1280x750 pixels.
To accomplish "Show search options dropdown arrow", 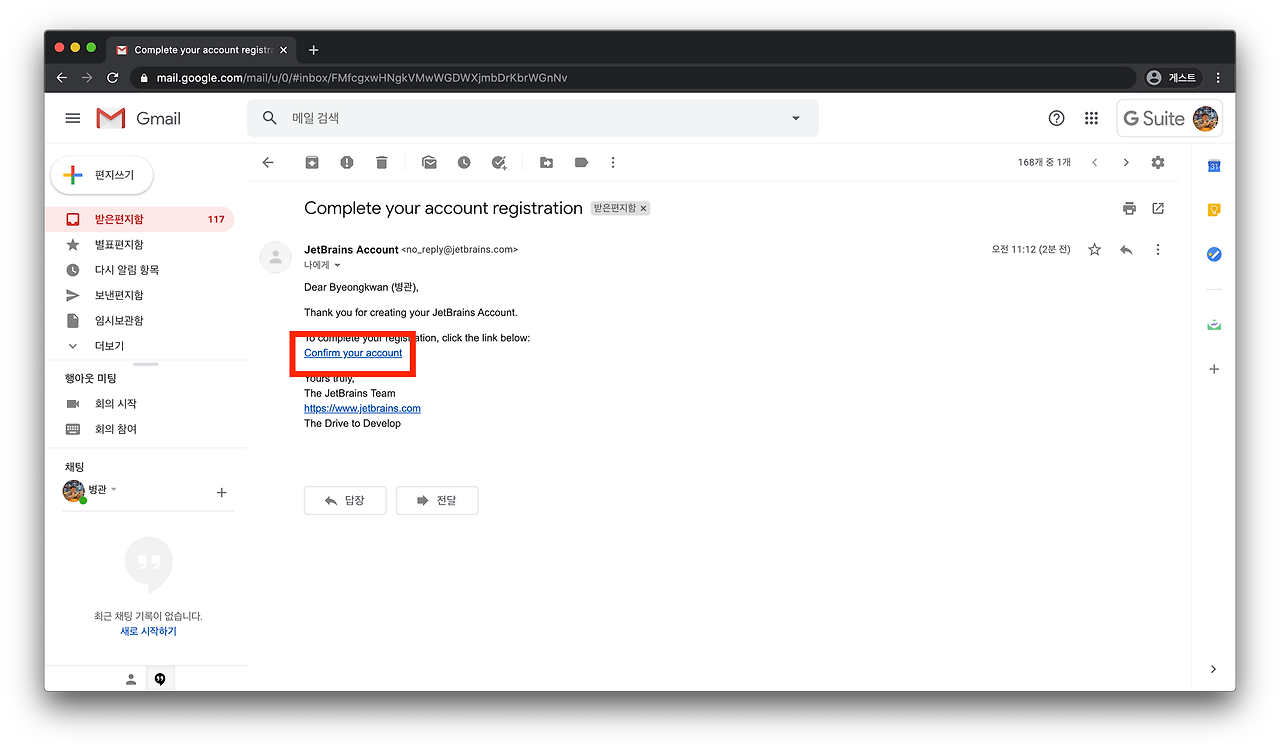I will pyautogui.click(x=796, y=118).
